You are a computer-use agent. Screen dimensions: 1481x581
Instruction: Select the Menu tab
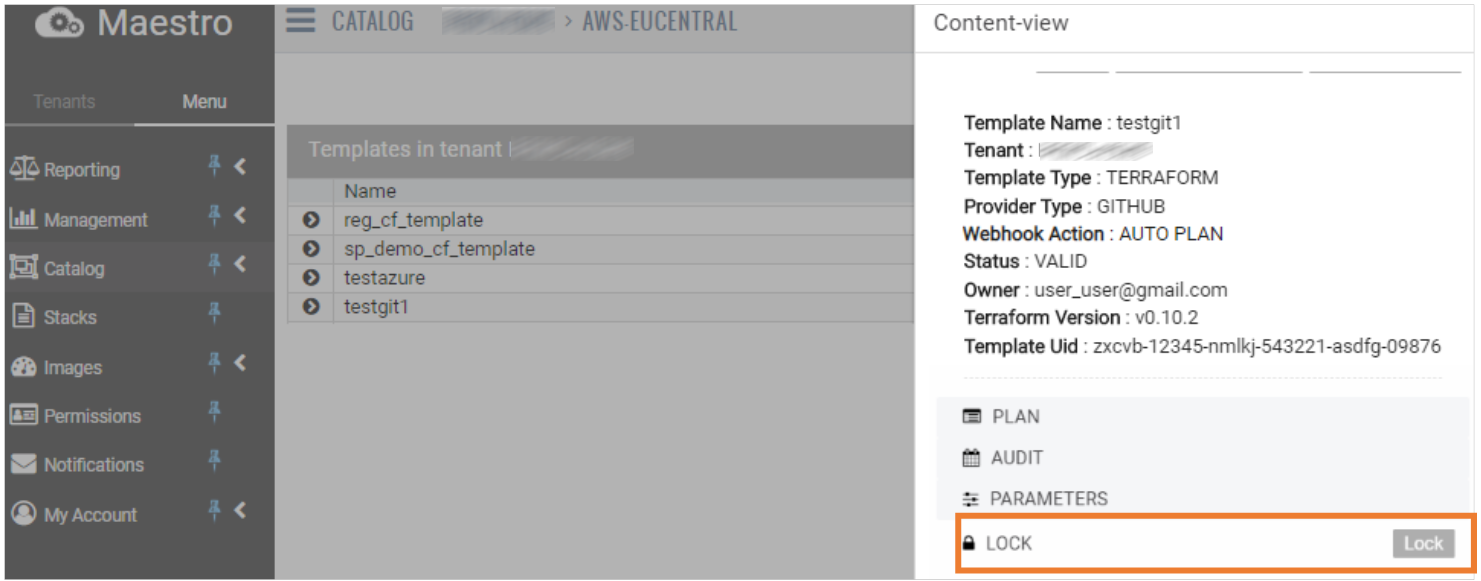tap(204, 101)
